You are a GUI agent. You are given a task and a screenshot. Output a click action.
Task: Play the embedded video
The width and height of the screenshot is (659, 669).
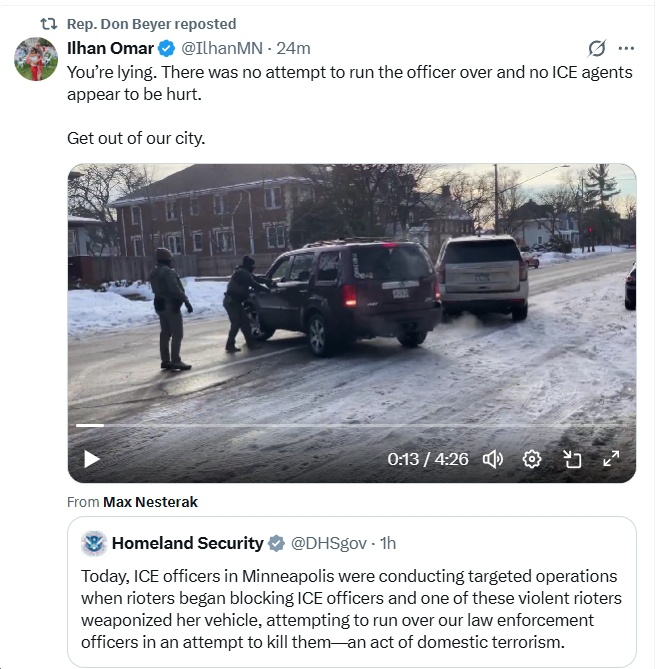(91, 459)
